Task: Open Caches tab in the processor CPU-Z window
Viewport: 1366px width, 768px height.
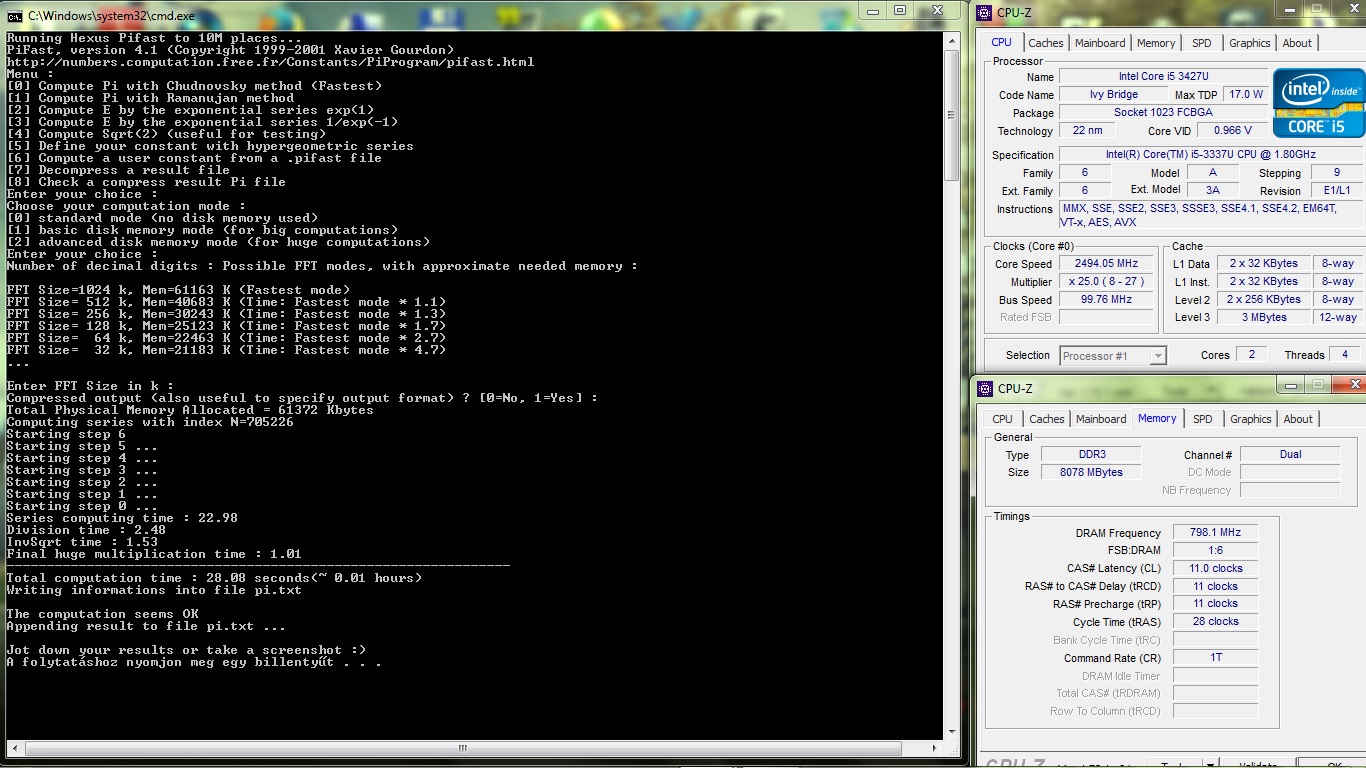Action: click(x=1046, y=43)
